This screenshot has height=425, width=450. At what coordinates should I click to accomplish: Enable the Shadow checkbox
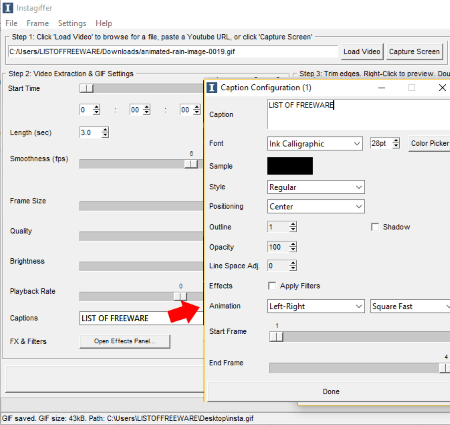[375, 227]
